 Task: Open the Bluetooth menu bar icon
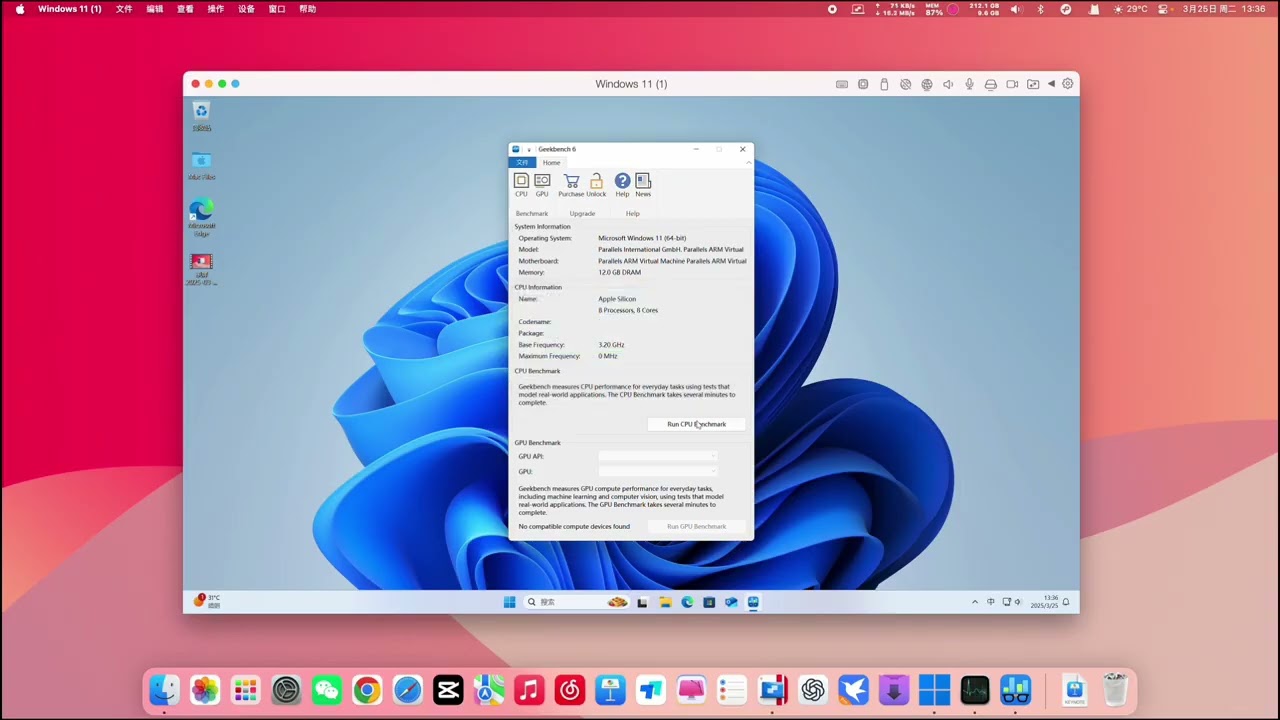[1040, 9]
